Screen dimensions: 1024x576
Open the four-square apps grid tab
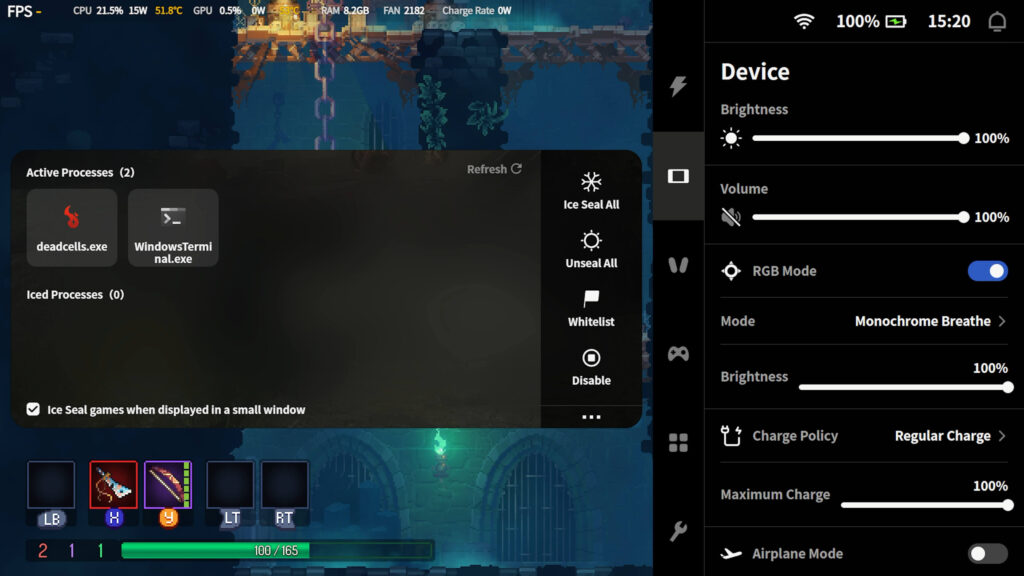(678, 443)
